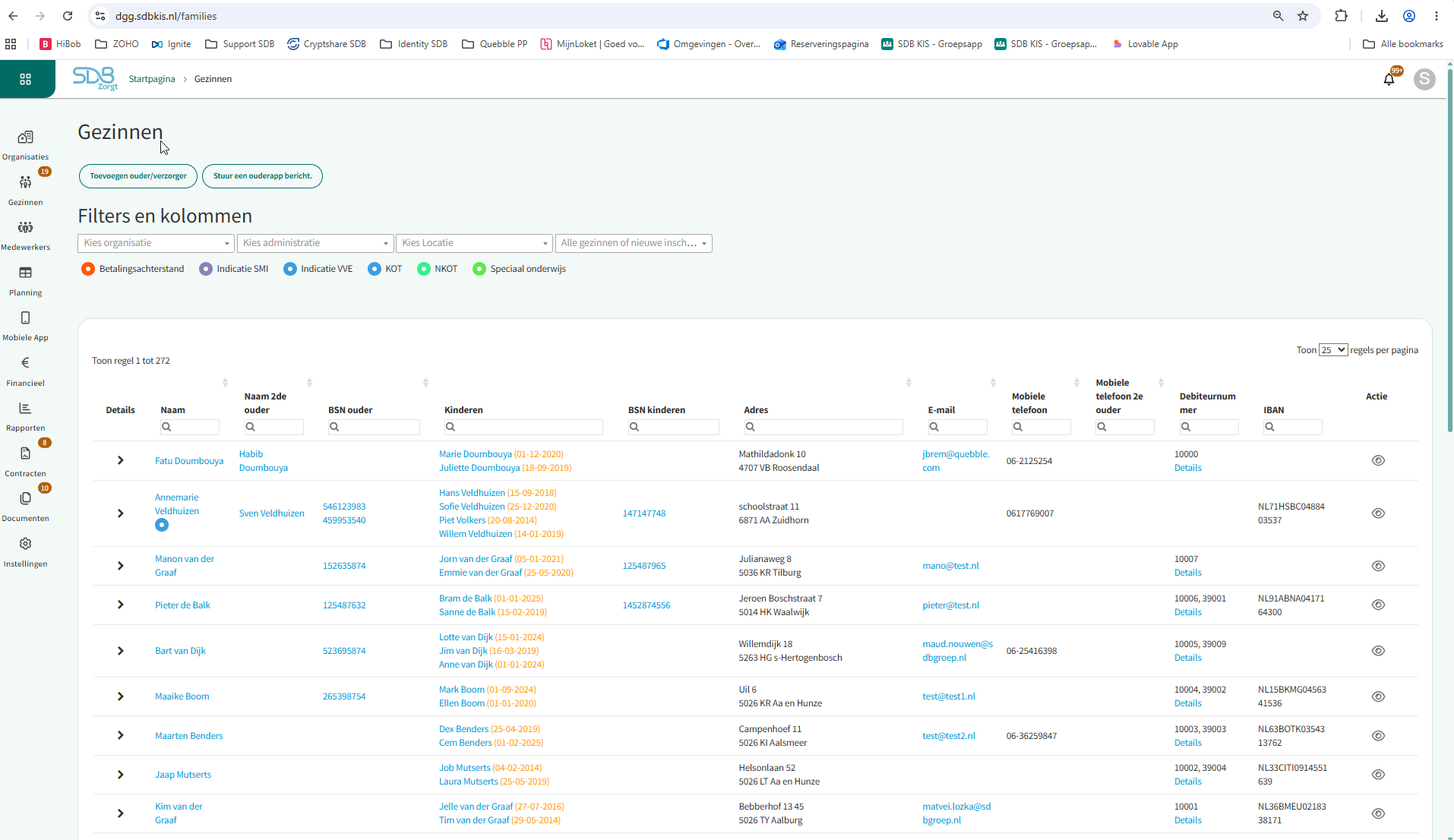Open the Kies Locatie dropdown

474,243
